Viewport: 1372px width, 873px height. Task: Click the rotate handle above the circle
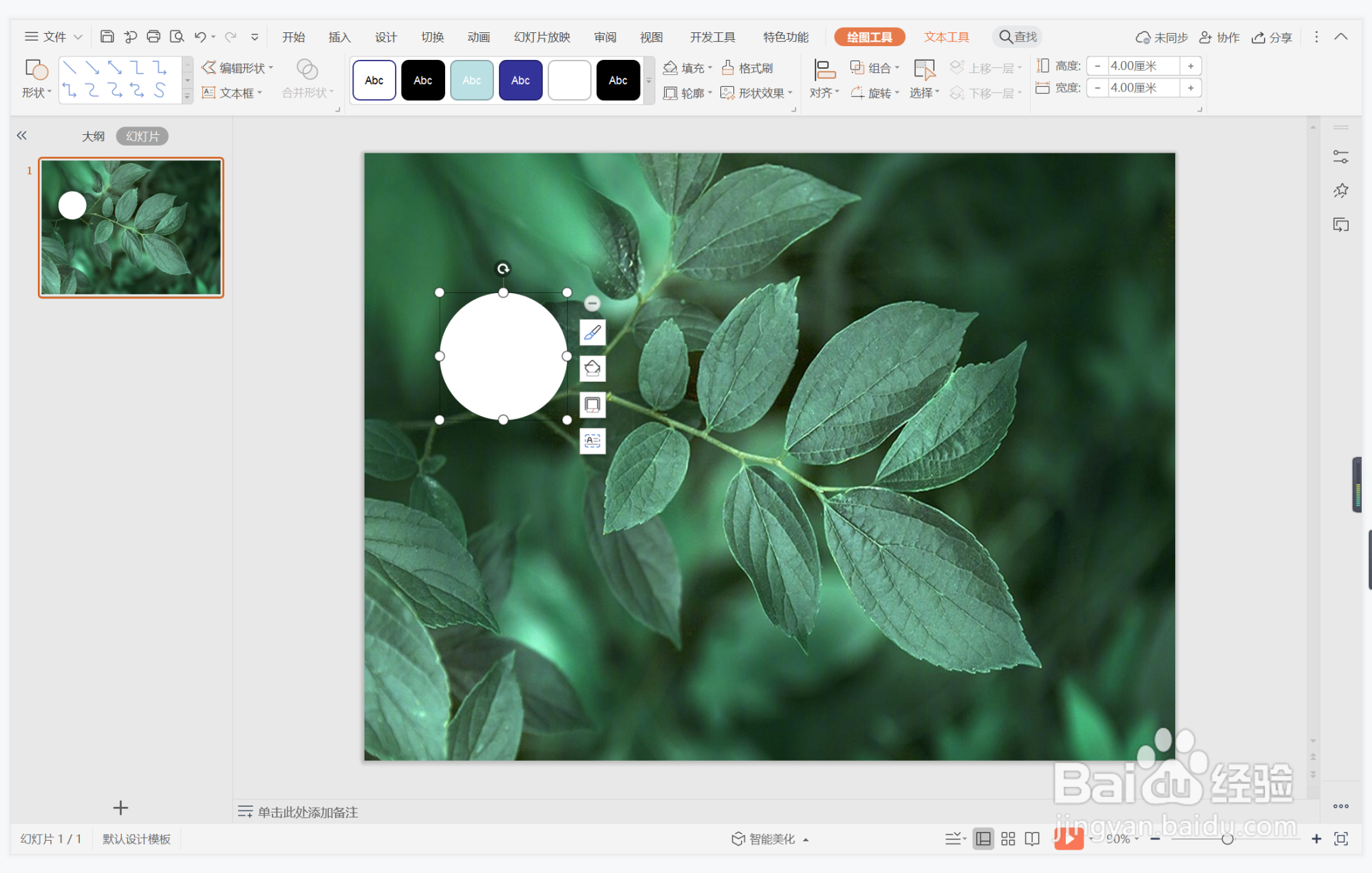[x=503, y=269]
